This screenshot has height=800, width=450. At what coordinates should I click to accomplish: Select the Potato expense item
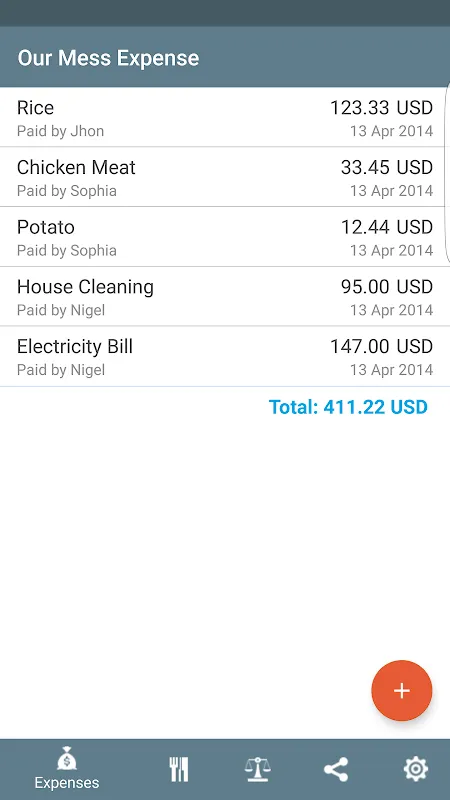224,237
